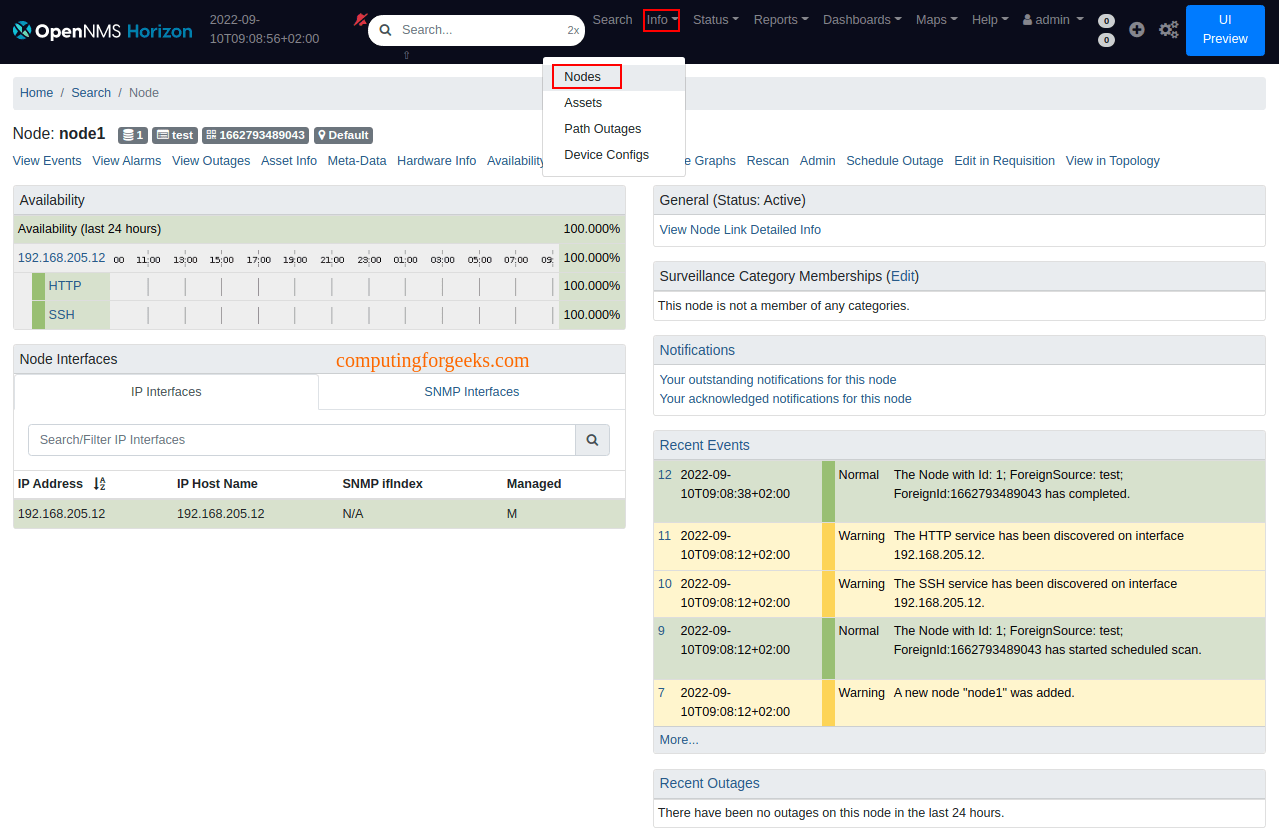
Task: Switch to the SNMP Interfaces tab
Action: (x=471, y=392)
